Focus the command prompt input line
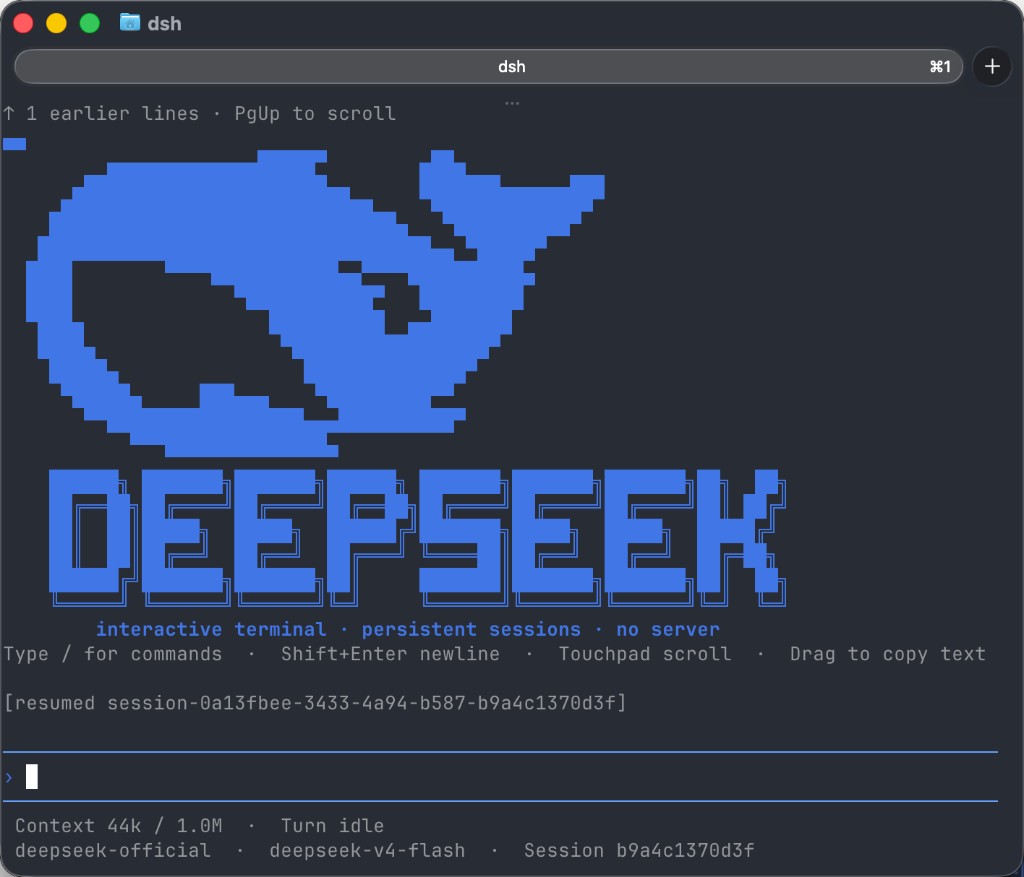This screenshot has height=877, width=1024. [500, 776]
